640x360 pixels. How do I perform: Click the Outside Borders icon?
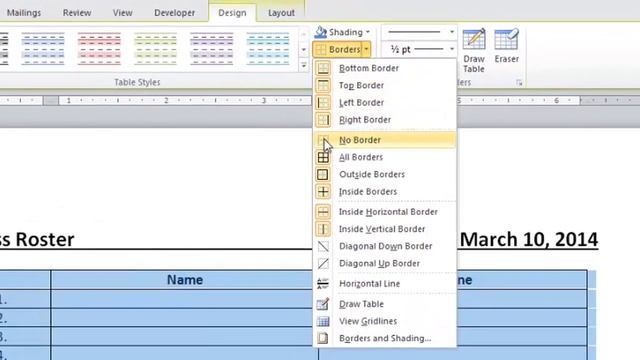click(x=323, y=174)
